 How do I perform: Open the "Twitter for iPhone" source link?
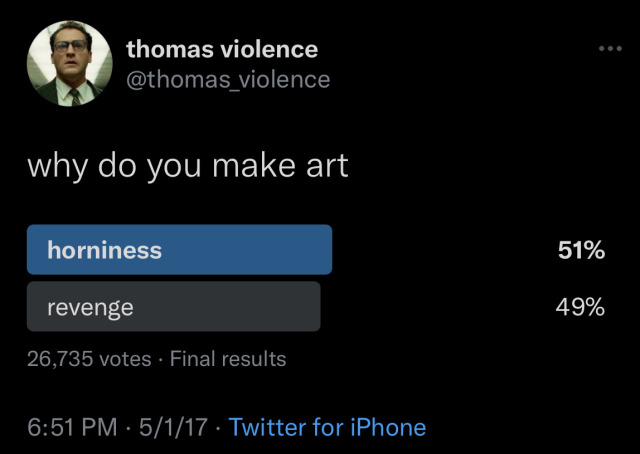click(x=327, y=428)
